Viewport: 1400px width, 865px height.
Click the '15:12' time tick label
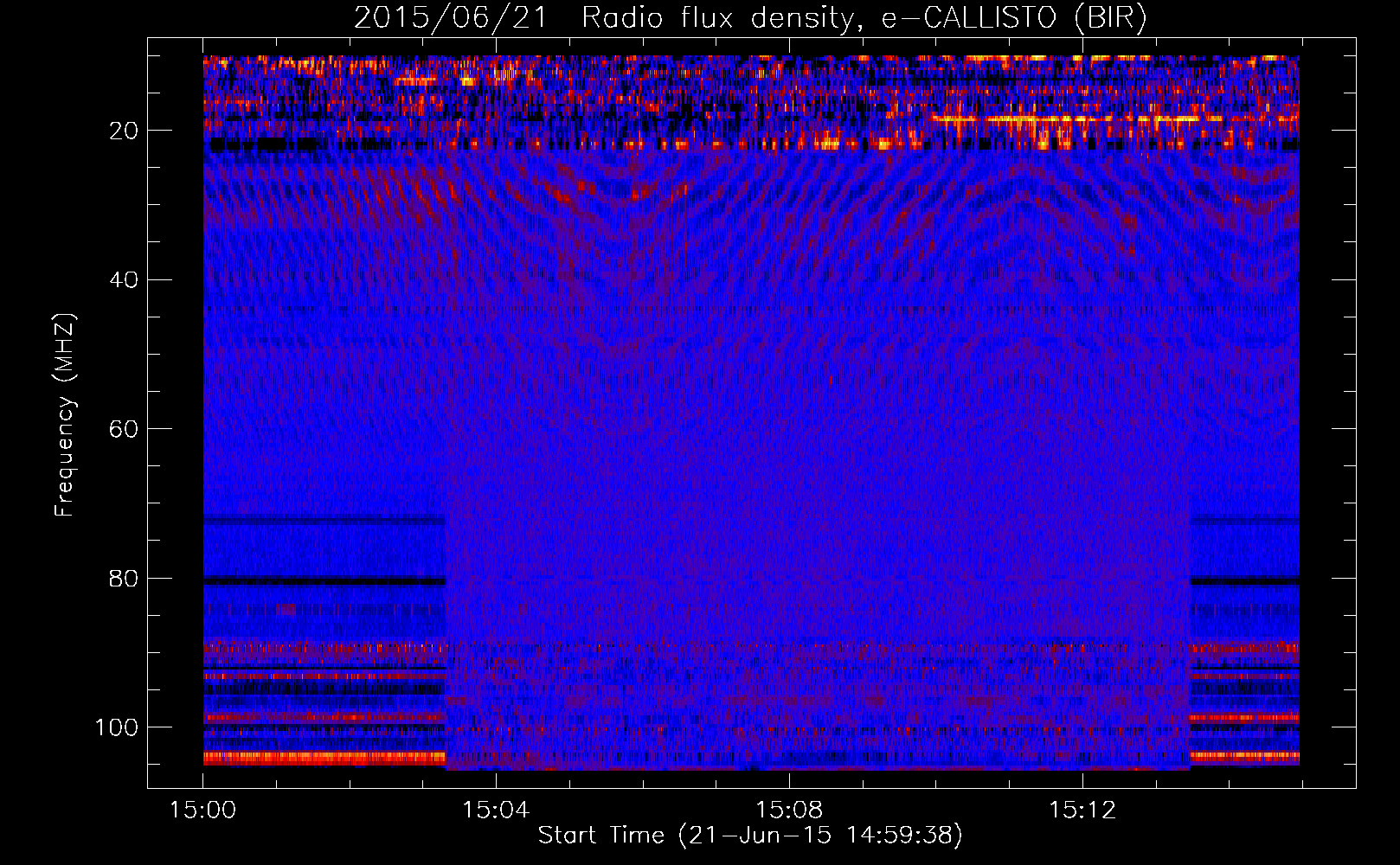point(1082,811)
